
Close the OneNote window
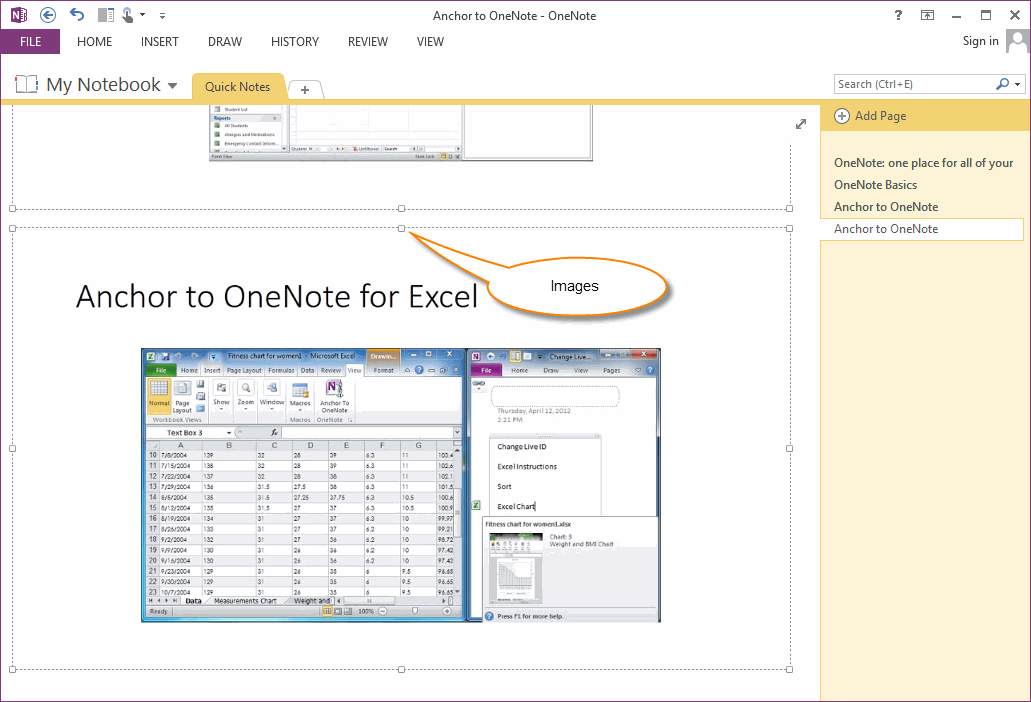[x=1015, y=15]
